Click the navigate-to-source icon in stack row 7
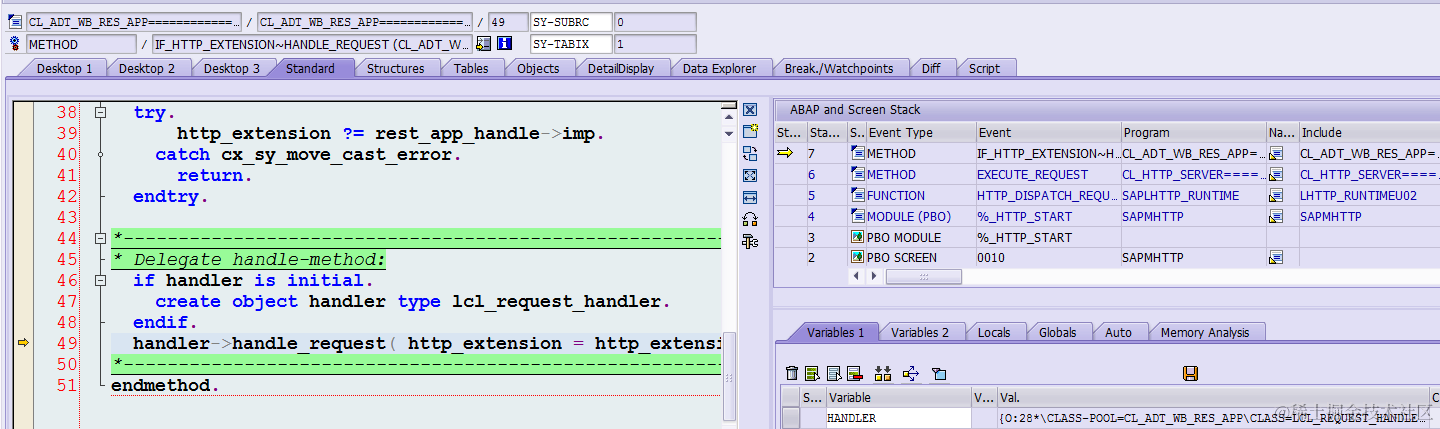The height and width of the screenshot is (429, 1440). coord(1276,154)
